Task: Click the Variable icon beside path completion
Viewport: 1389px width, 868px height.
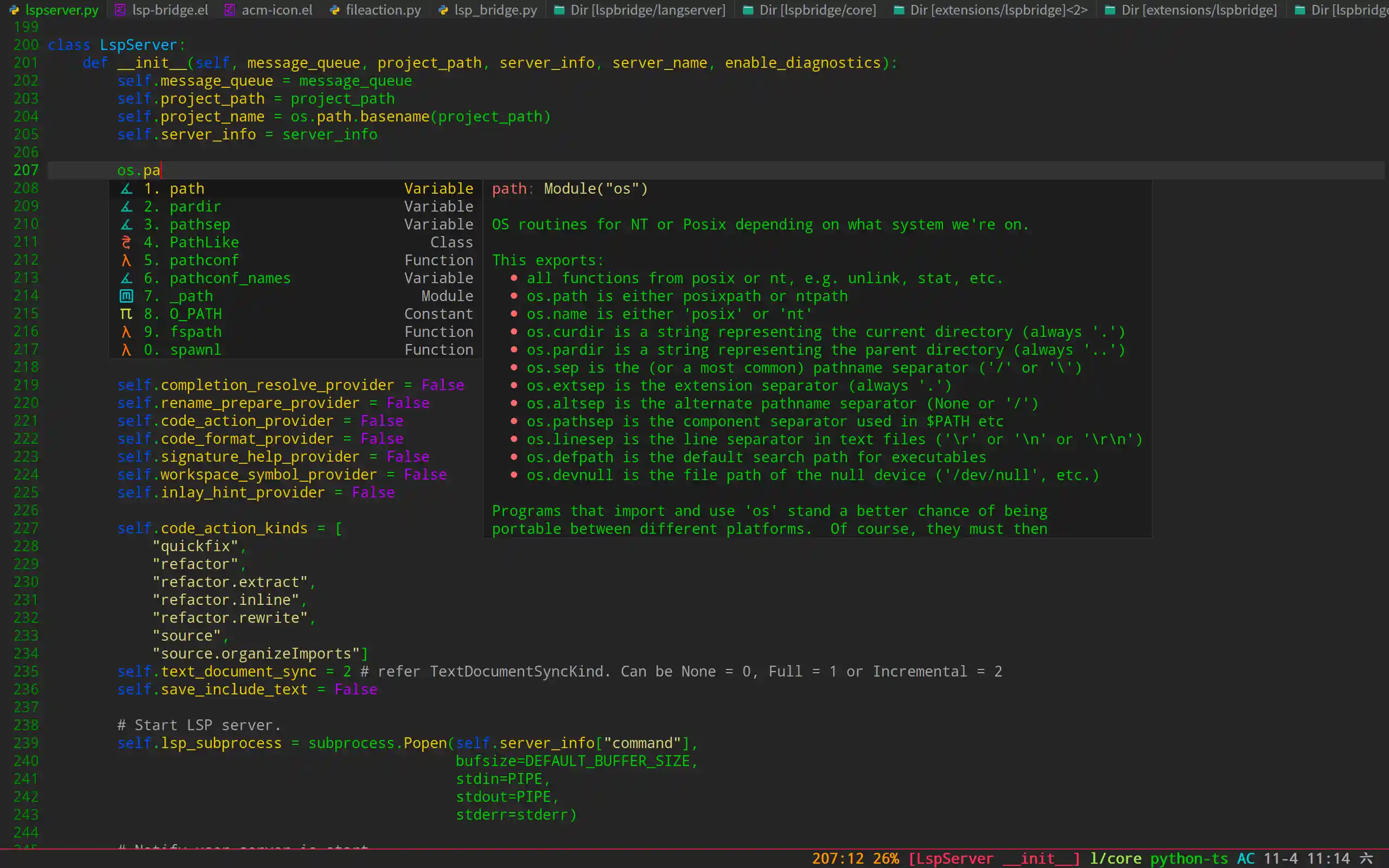Action: (126, 189)
